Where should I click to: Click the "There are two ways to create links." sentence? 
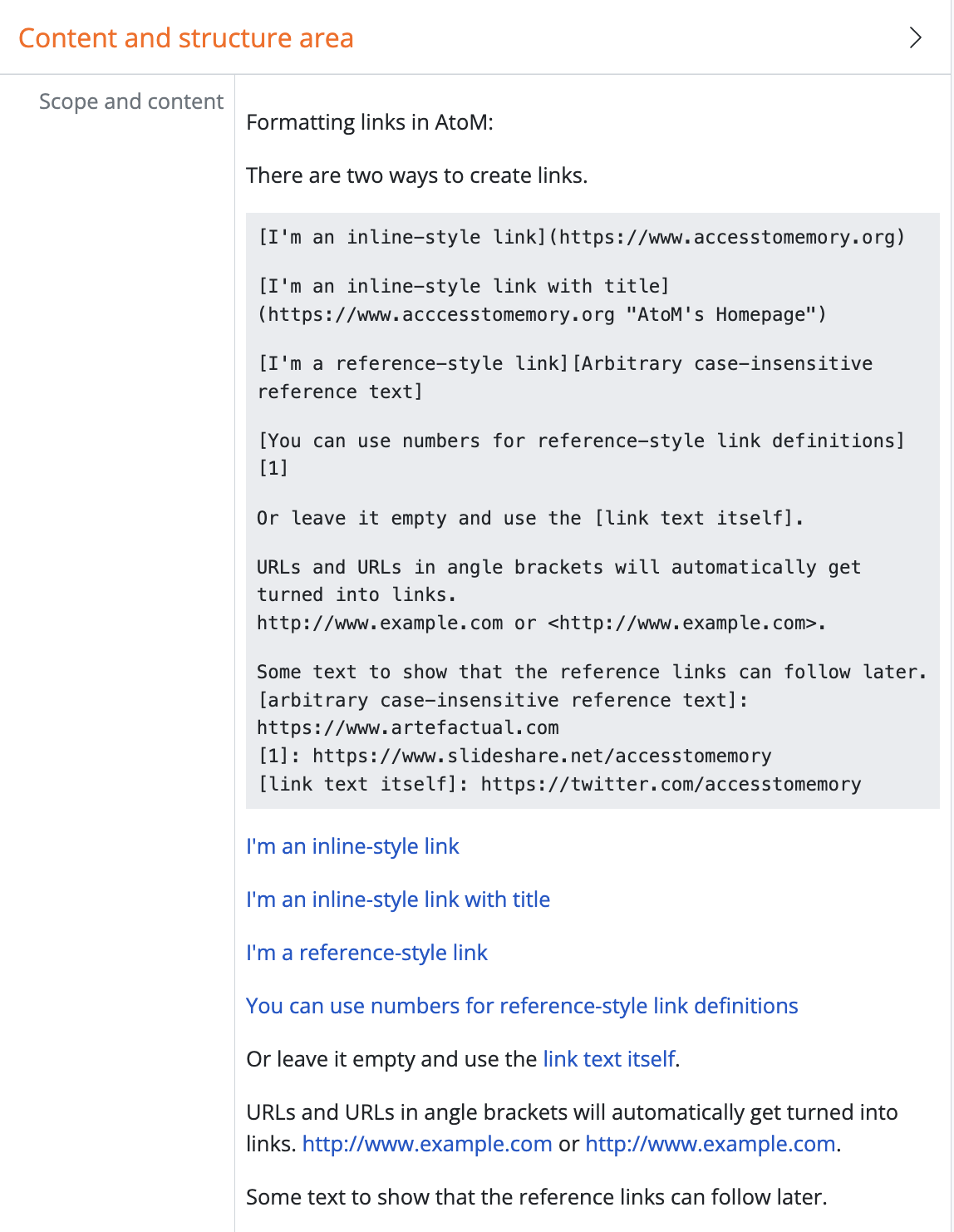coord(417,175)
